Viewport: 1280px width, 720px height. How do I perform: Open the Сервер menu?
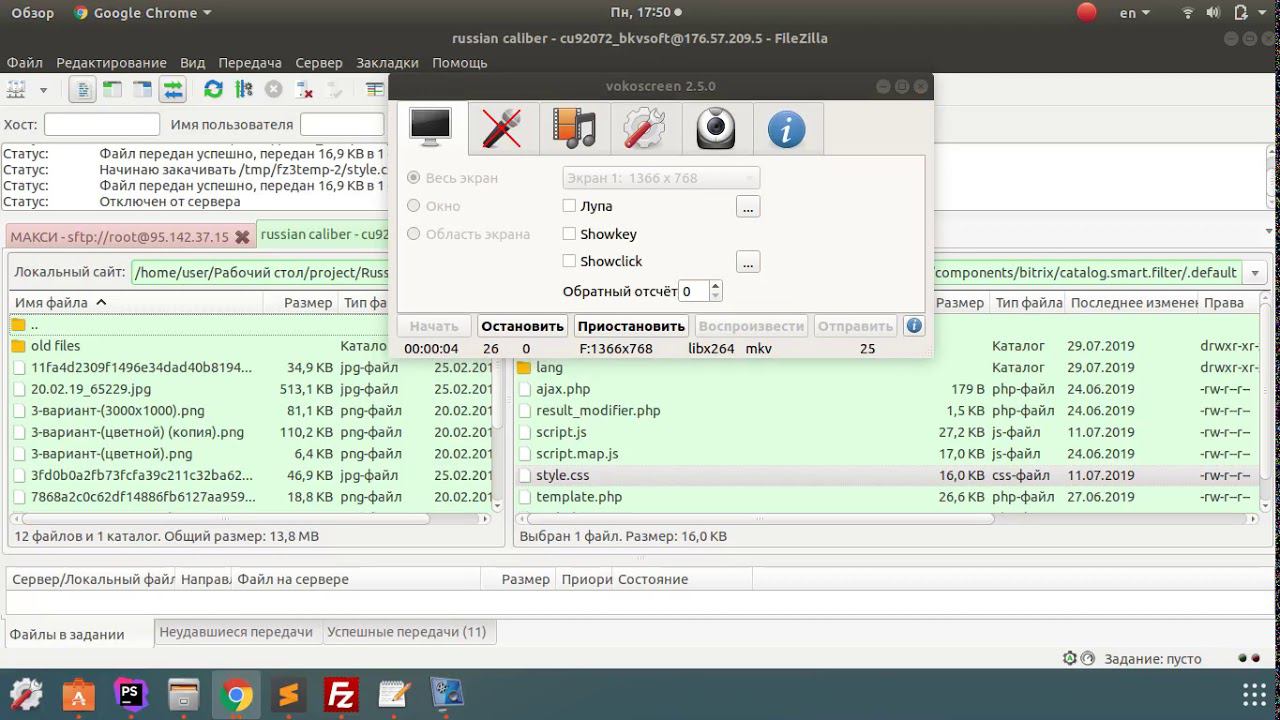point(319,63)
